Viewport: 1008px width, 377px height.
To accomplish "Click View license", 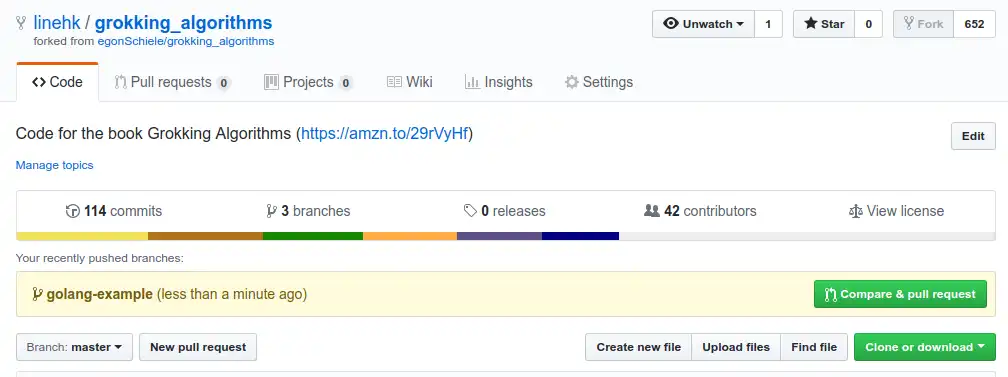I will coord(896,211).
